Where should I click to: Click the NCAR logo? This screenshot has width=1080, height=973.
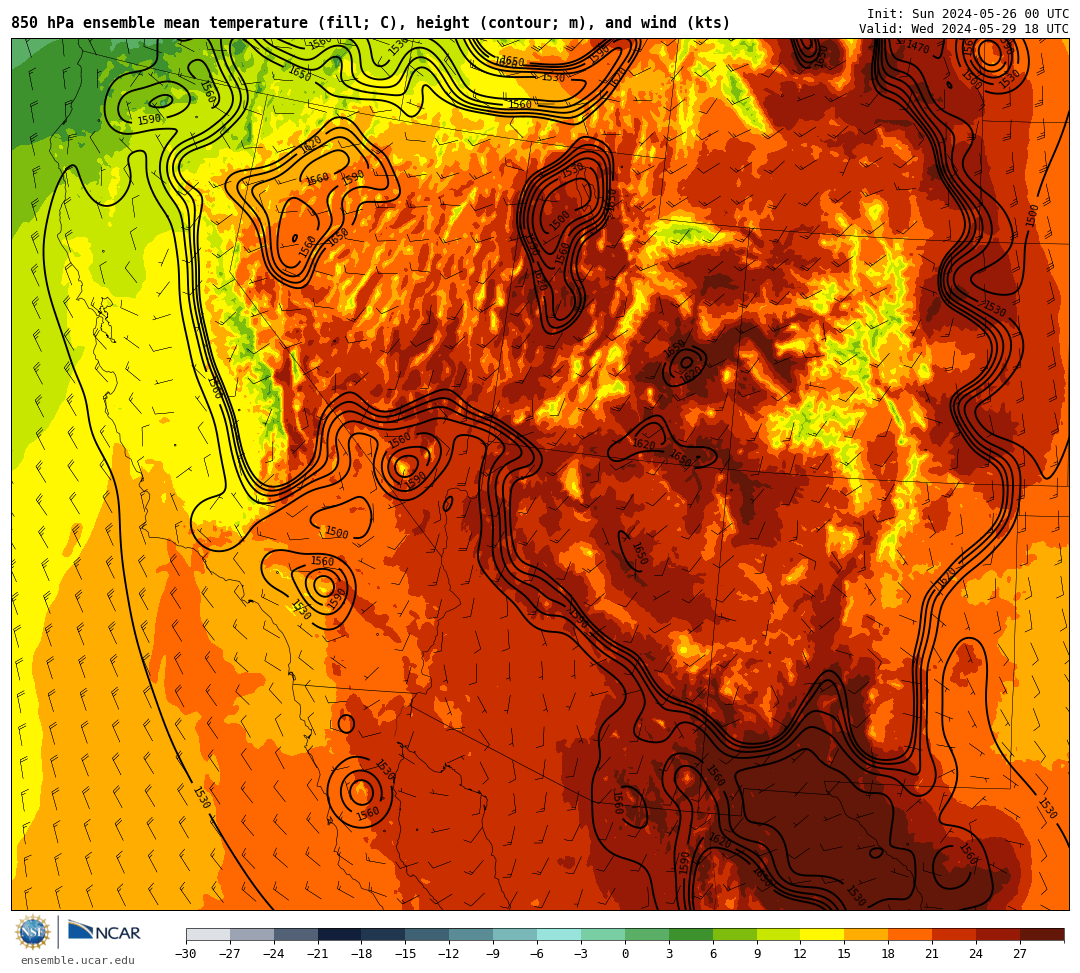pos(104,932)
